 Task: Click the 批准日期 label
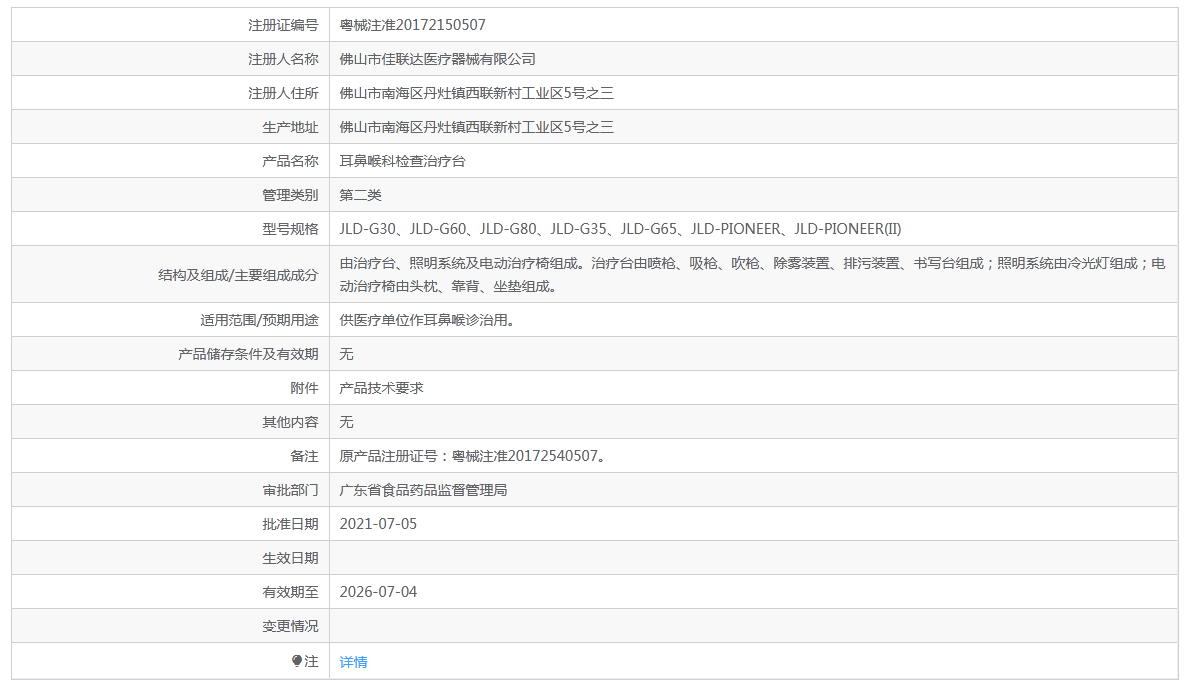pos(290,524)
